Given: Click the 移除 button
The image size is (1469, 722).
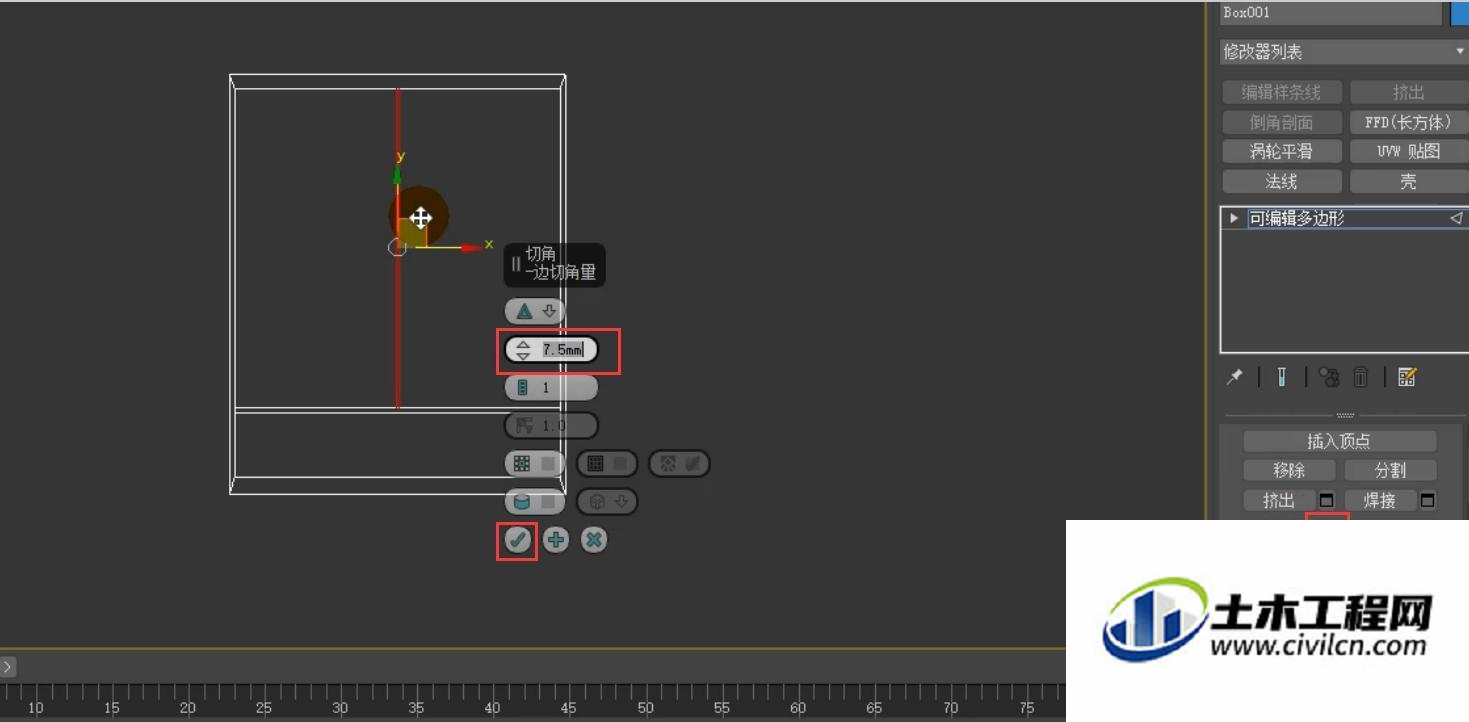Looking at the screenshot, I should pyautogui.click(x=1289, y=470).
